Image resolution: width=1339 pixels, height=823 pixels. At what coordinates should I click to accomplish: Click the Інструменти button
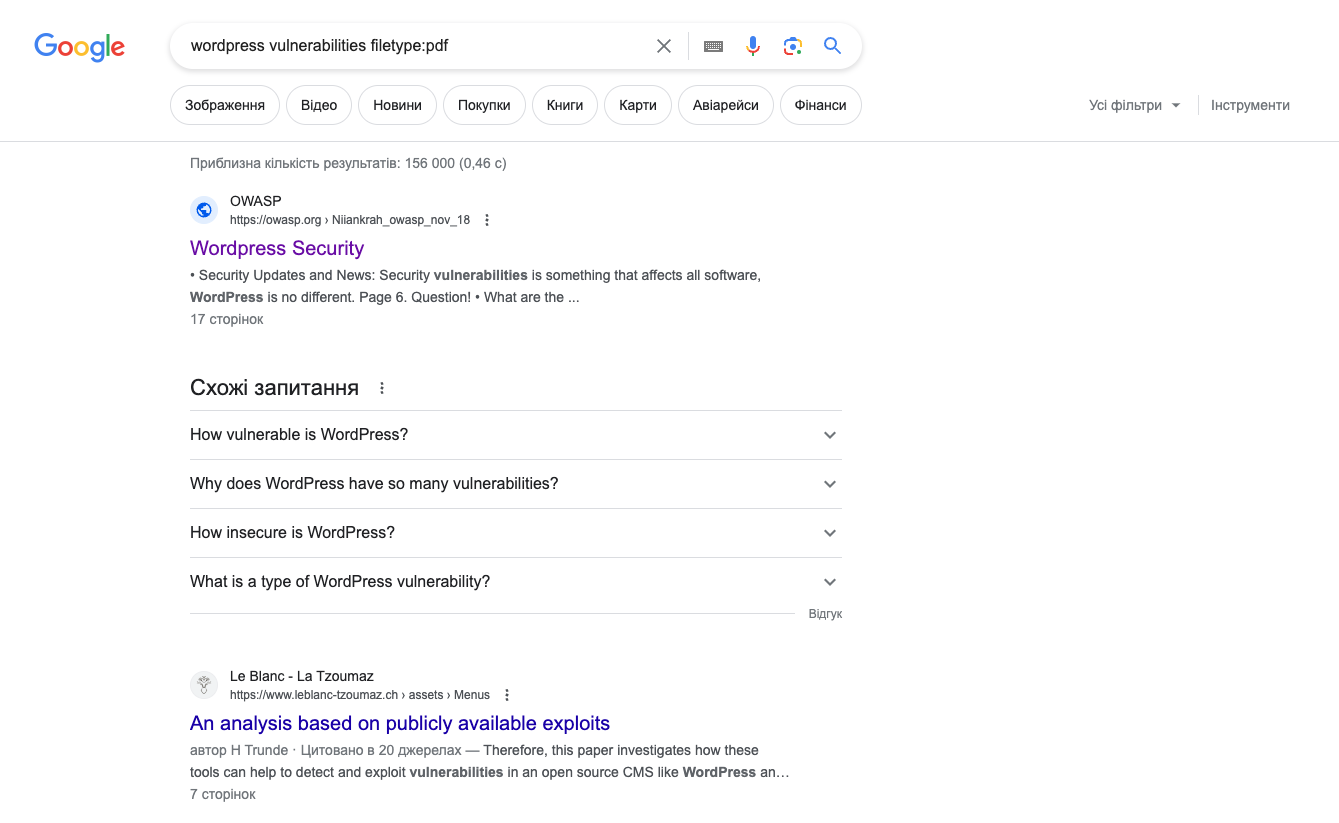coord(1250,105)
